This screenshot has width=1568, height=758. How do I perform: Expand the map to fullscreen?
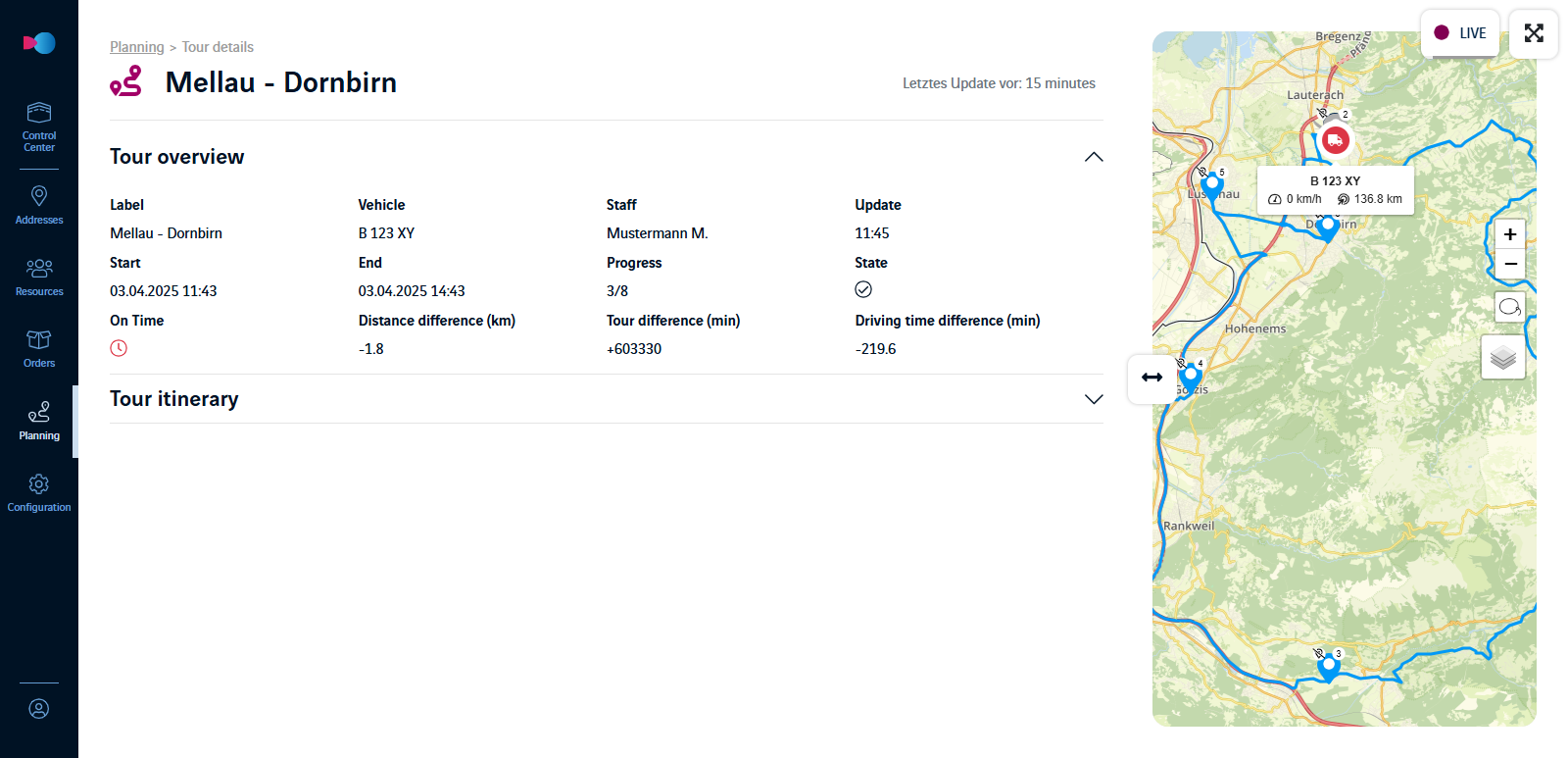point(1534,33)
